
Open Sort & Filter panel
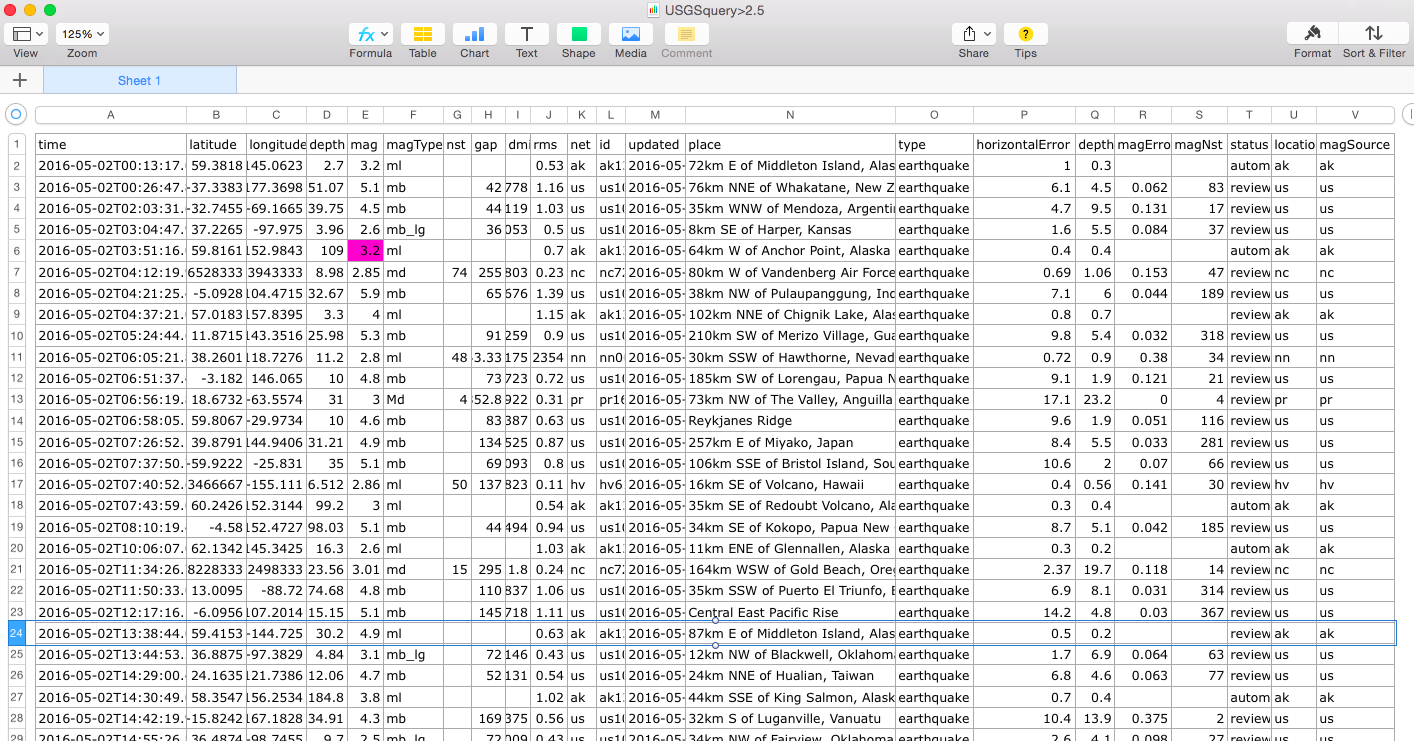pyautogui.click(x=1374, y=34)
